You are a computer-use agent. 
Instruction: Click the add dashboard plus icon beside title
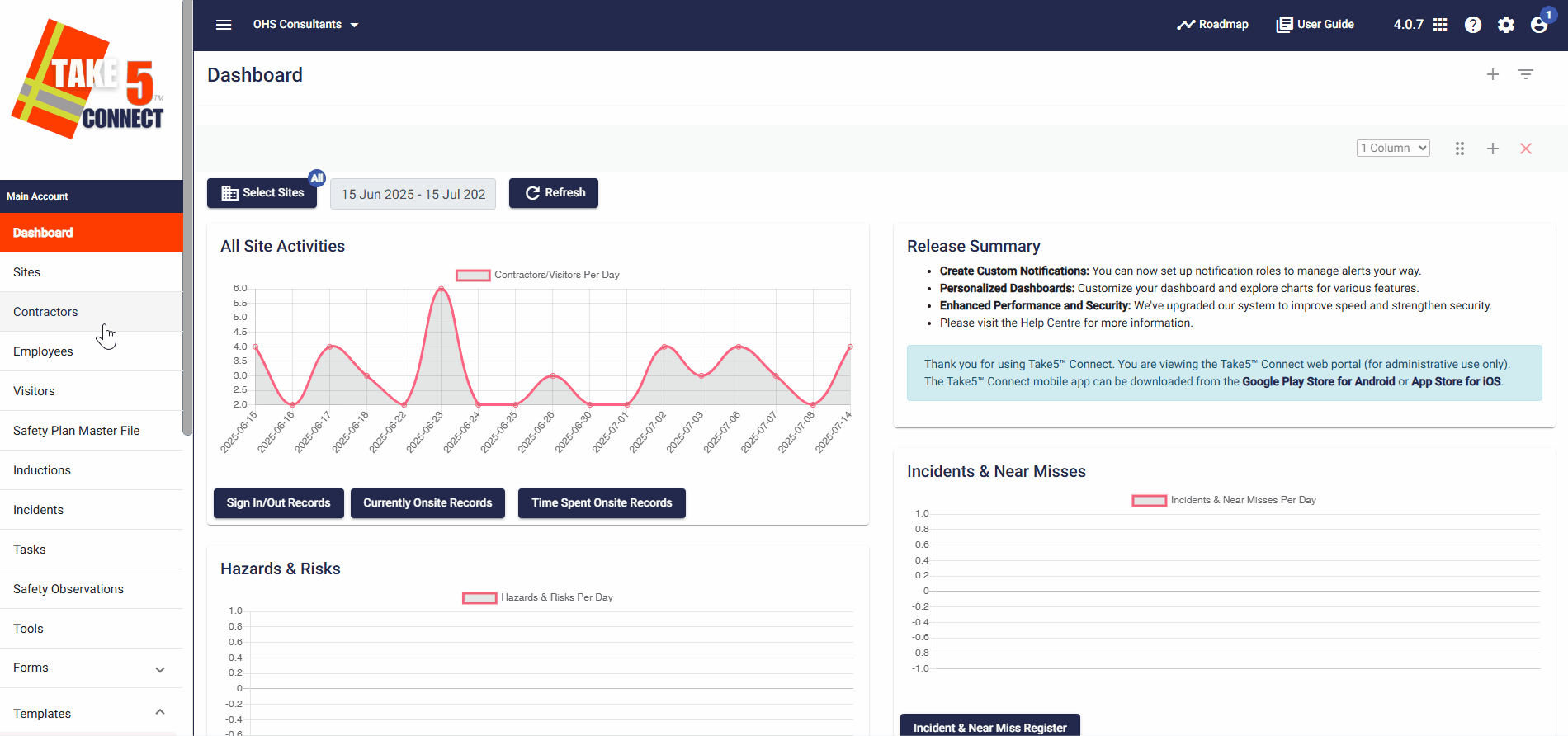pyautogui.click(x=1493, y=74)
